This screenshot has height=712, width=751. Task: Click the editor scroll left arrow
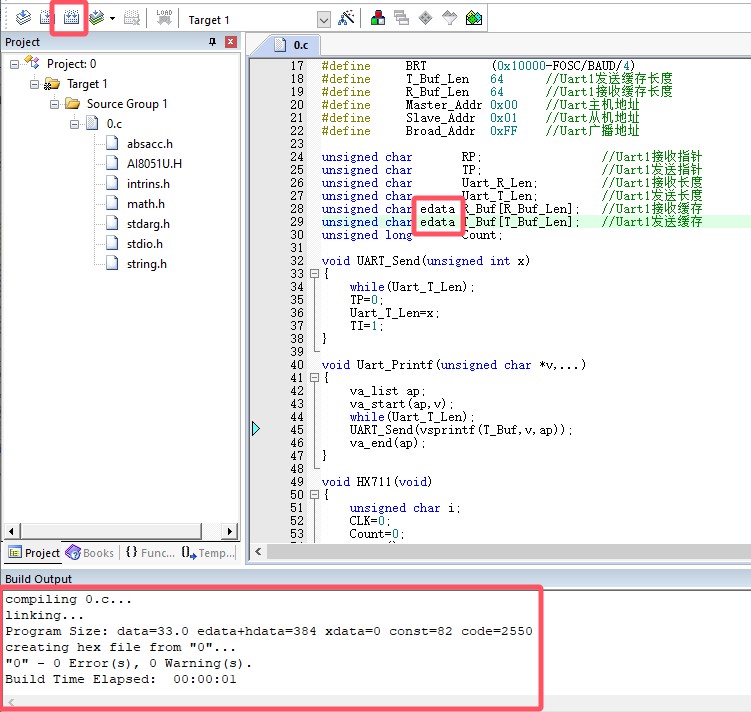[258, 551]
